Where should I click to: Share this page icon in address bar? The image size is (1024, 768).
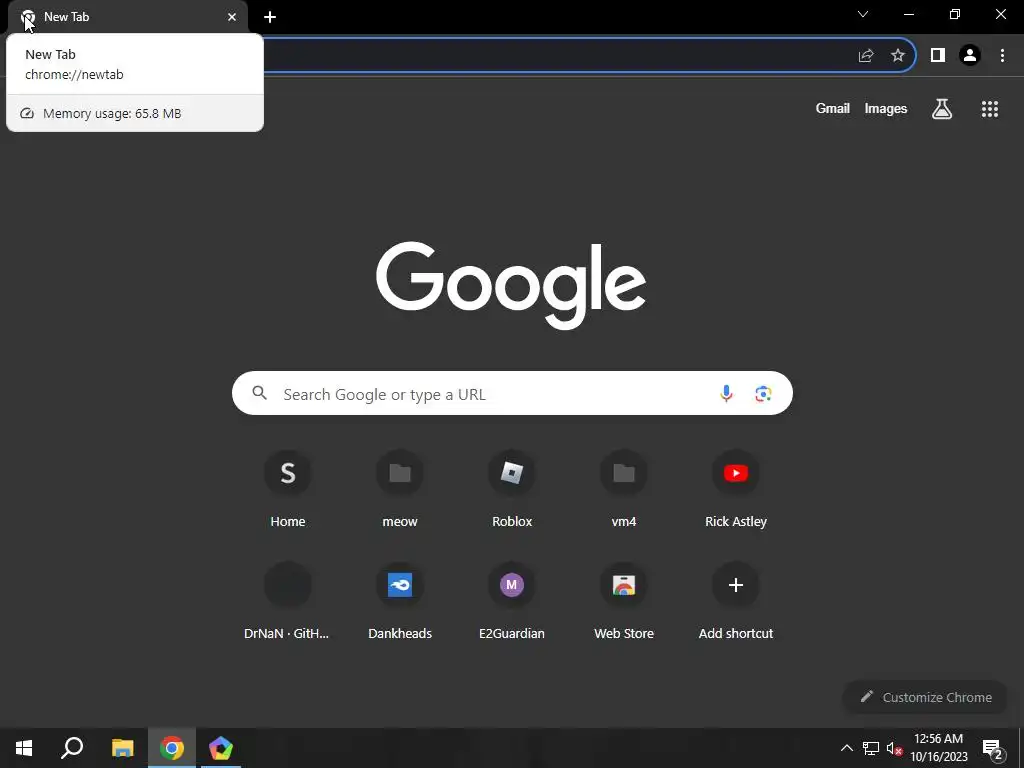click(x=866, y=56)
